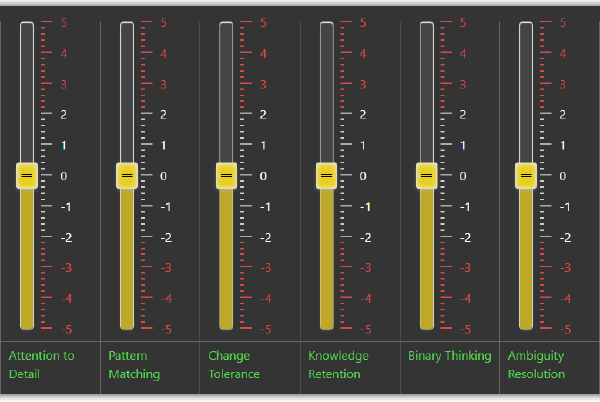Click the Pattern Matching slider handle
600x402 pixels.
coord(127,175)
